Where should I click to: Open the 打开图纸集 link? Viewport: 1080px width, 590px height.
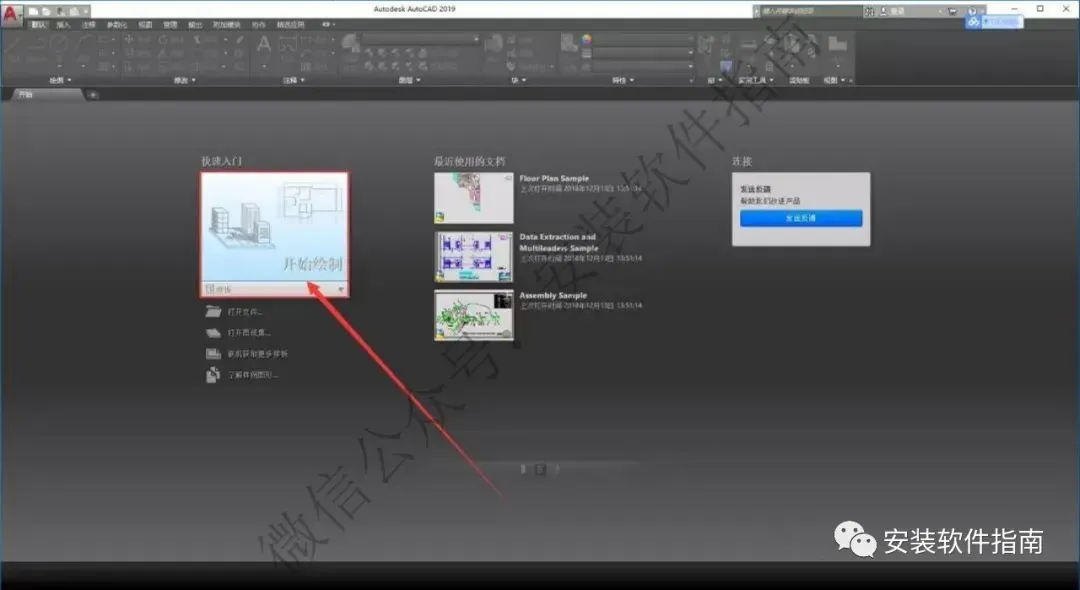pos(249,333)
